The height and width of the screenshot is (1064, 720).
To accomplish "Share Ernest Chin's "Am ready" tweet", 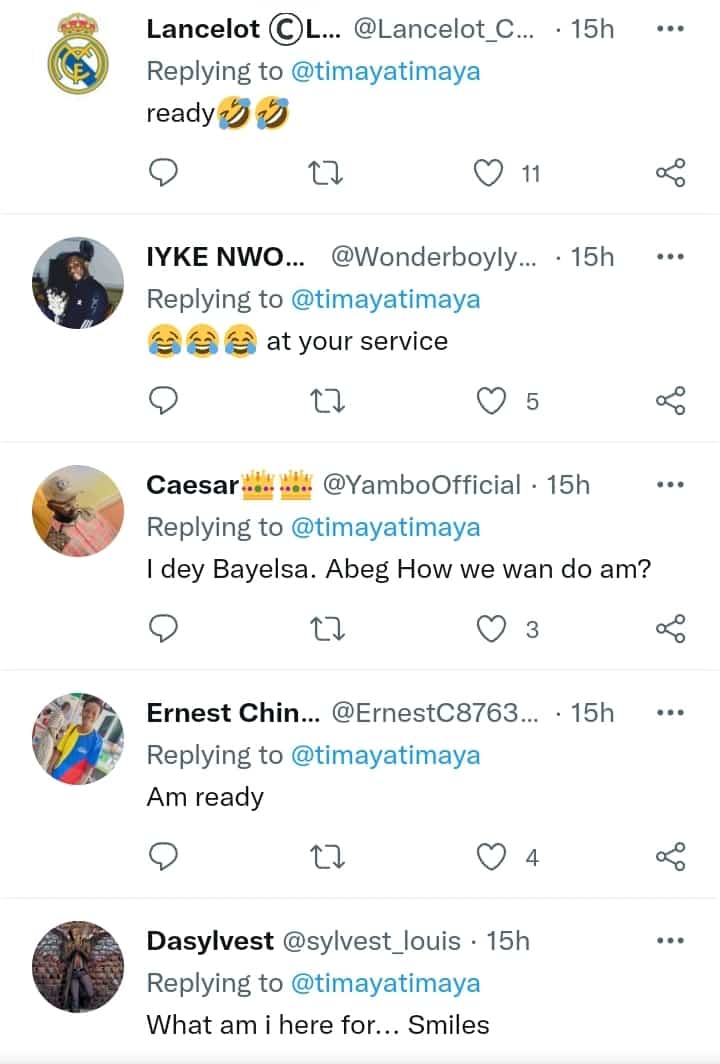I will click(x=670, y=857).
